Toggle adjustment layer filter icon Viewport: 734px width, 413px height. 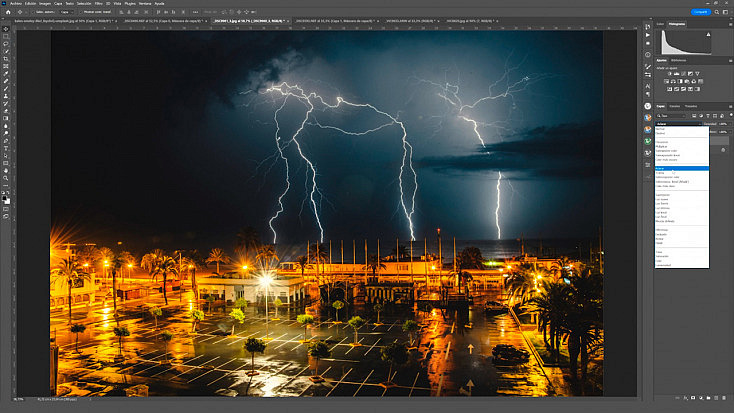701,116
